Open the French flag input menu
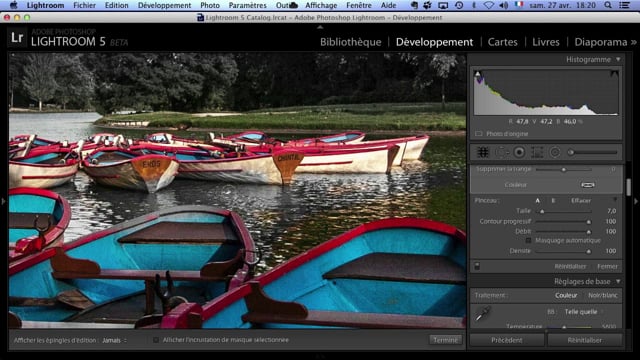Screen dimensions: 640x360 [519, 5]
